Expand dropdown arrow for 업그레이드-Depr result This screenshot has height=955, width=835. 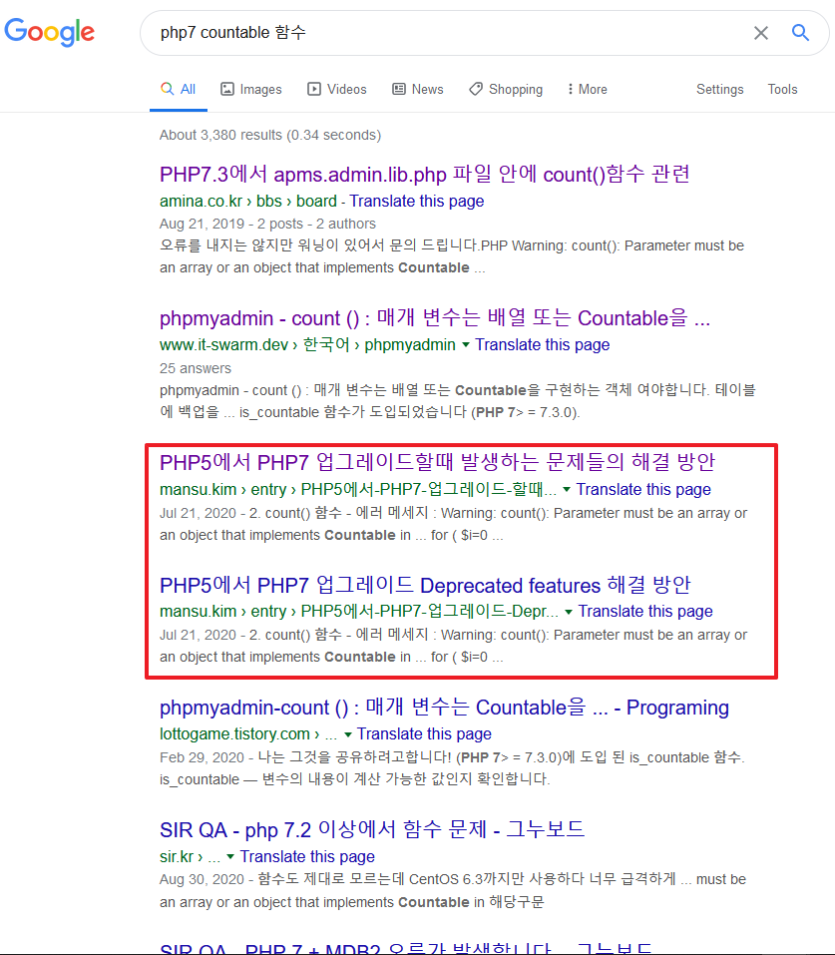pos(568,611)
